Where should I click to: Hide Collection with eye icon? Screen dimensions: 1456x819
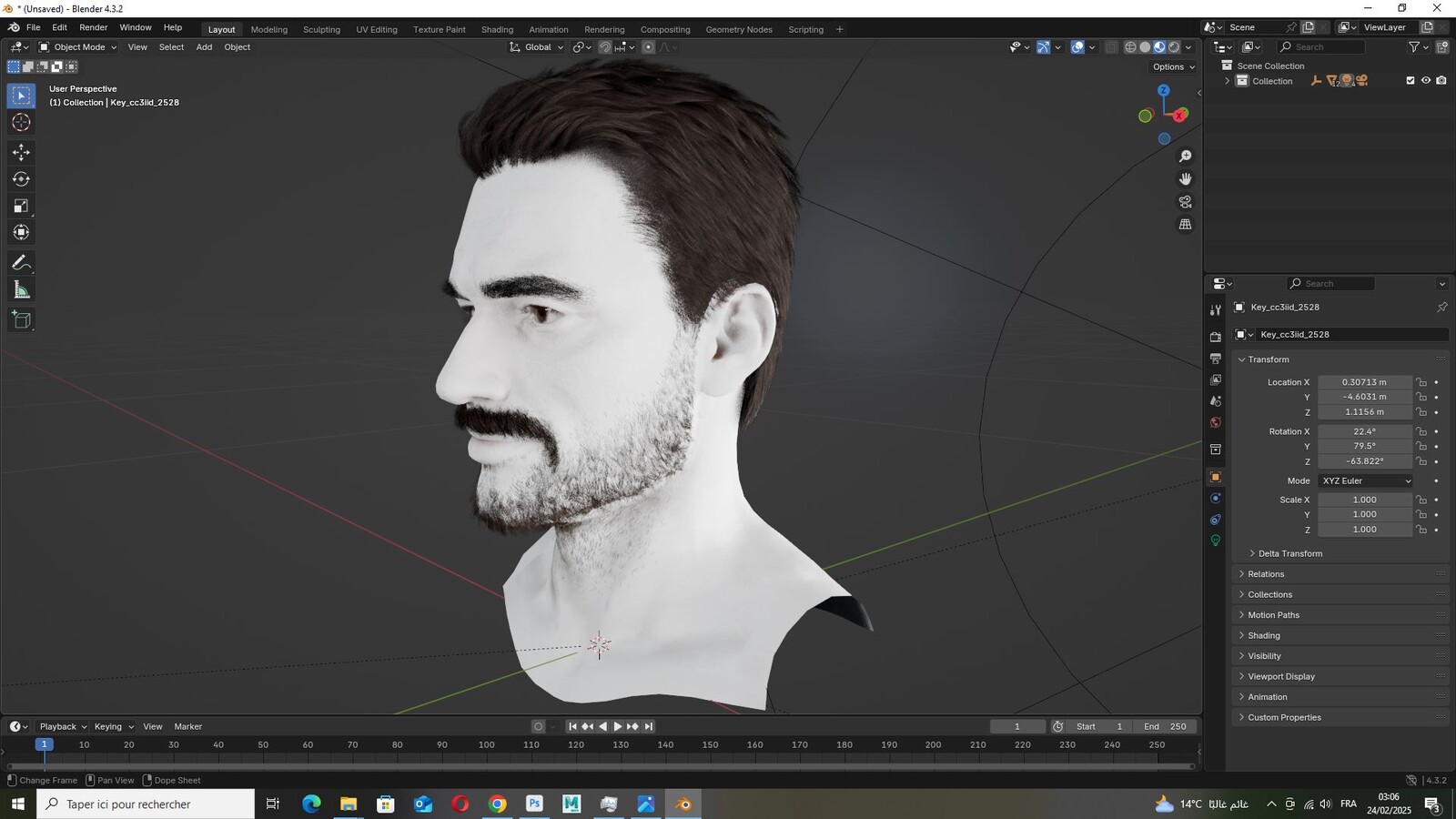1426,81
